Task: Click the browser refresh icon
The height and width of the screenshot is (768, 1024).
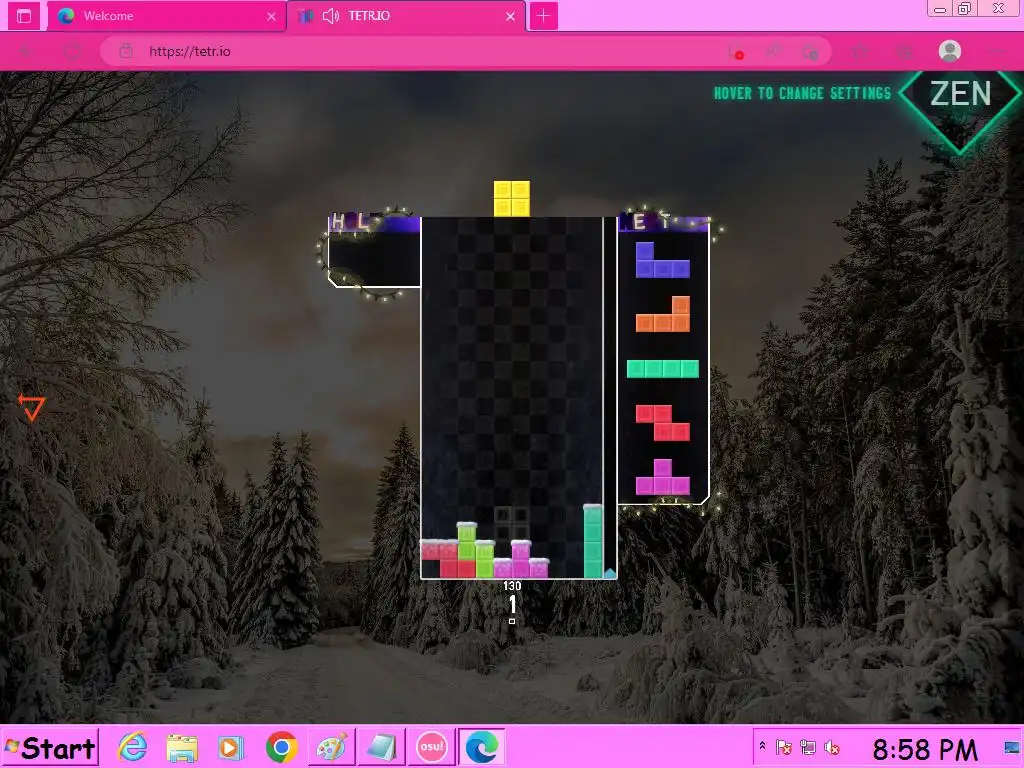Action: tap(72, 51)
